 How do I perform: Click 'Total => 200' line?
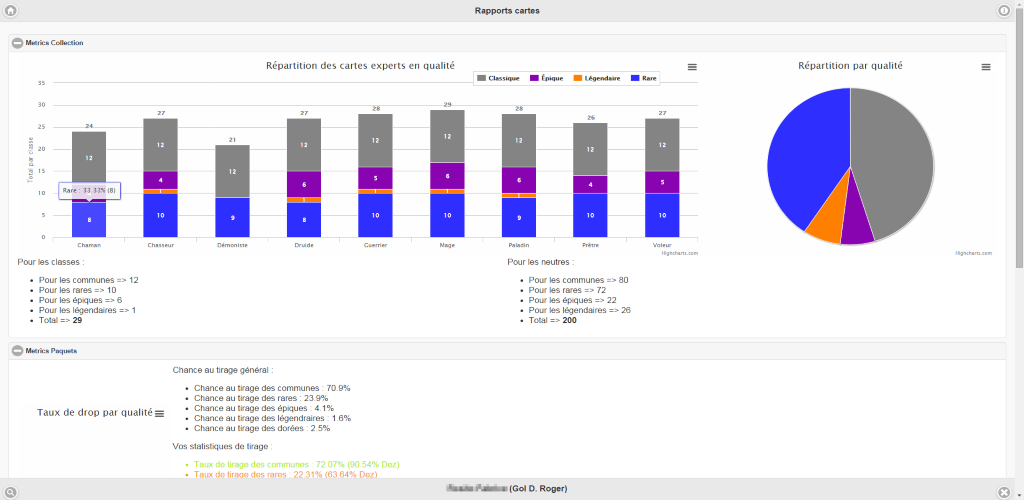(552, 320)
